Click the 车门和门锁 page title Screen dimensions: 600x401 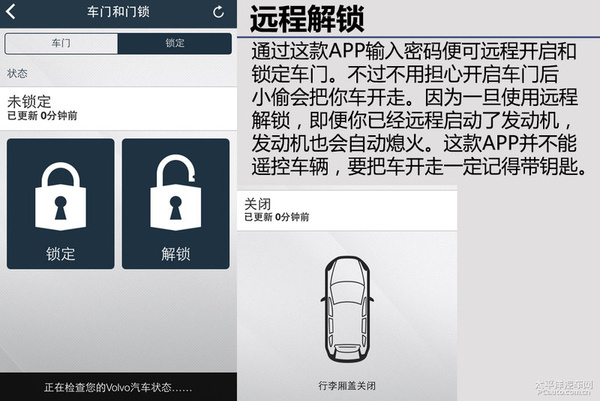(x=118, y=12)
